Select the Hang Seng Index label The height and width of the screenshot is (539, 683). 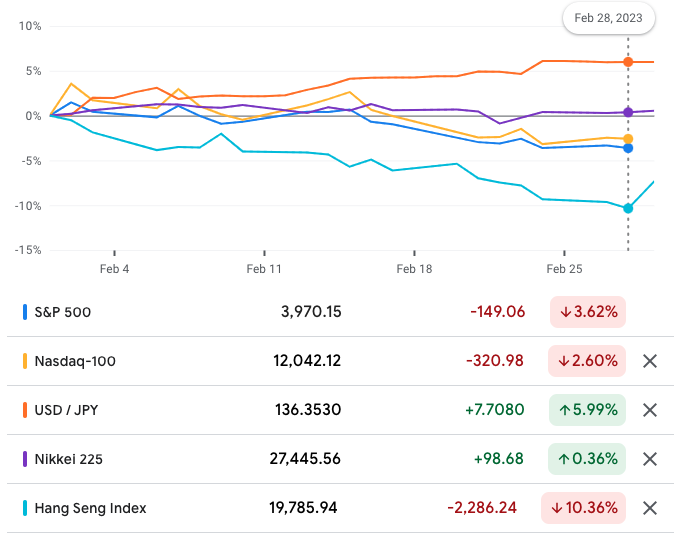coord(90,508)
